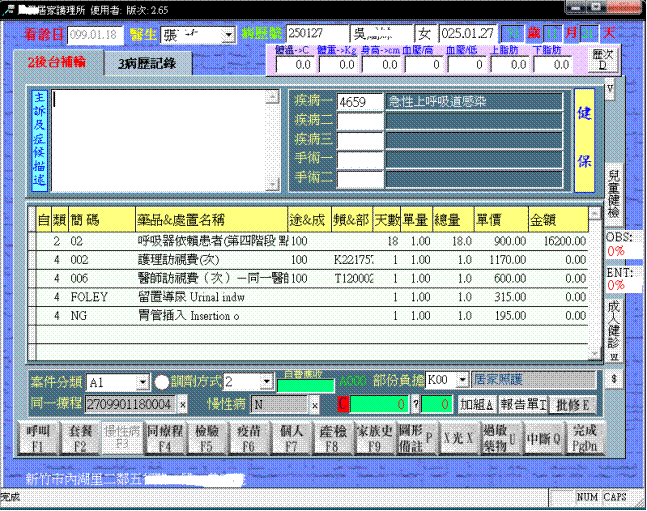Open the 疫苗 F6 vaccine button
Image resolution: width=647 pixels, height=511 pixels.
[248, 436]
